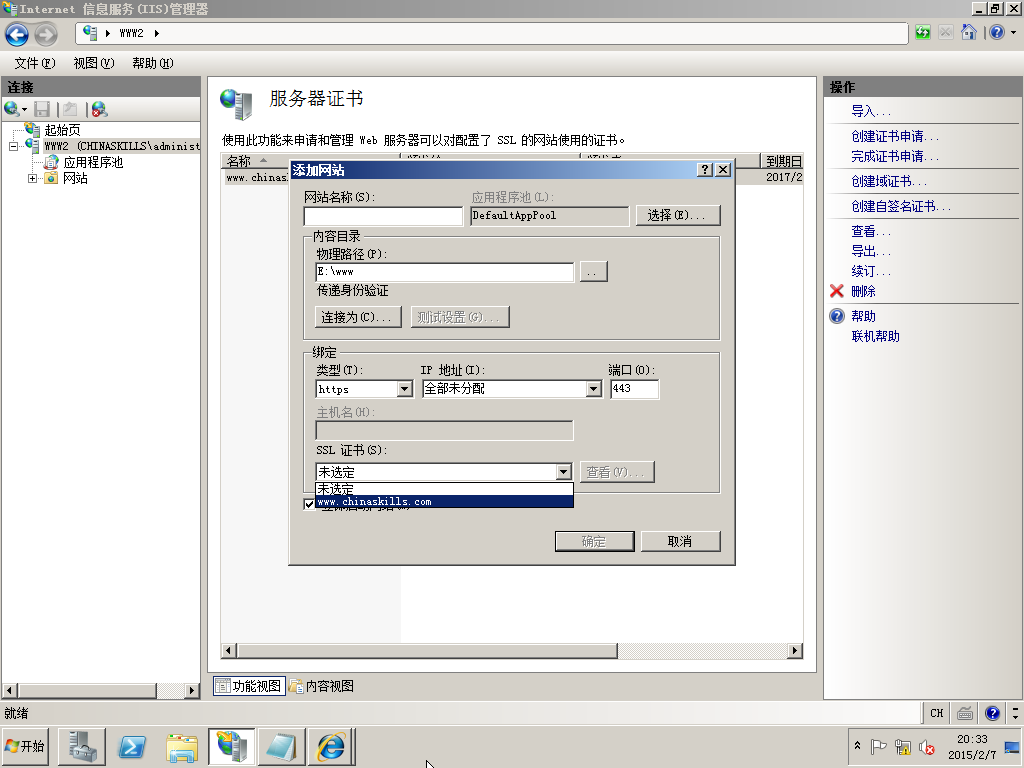Click the Site name input field
This screenshot has width=1024, height=768.
click(383, 216)
